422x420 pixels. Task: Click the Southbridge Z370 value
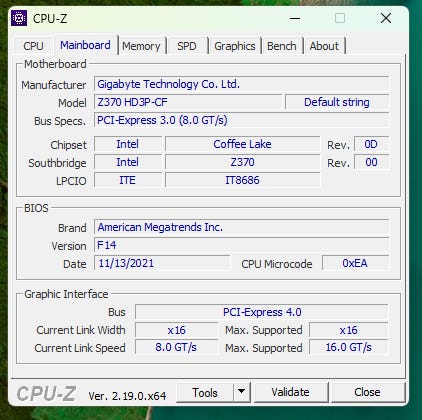[242, 162]
